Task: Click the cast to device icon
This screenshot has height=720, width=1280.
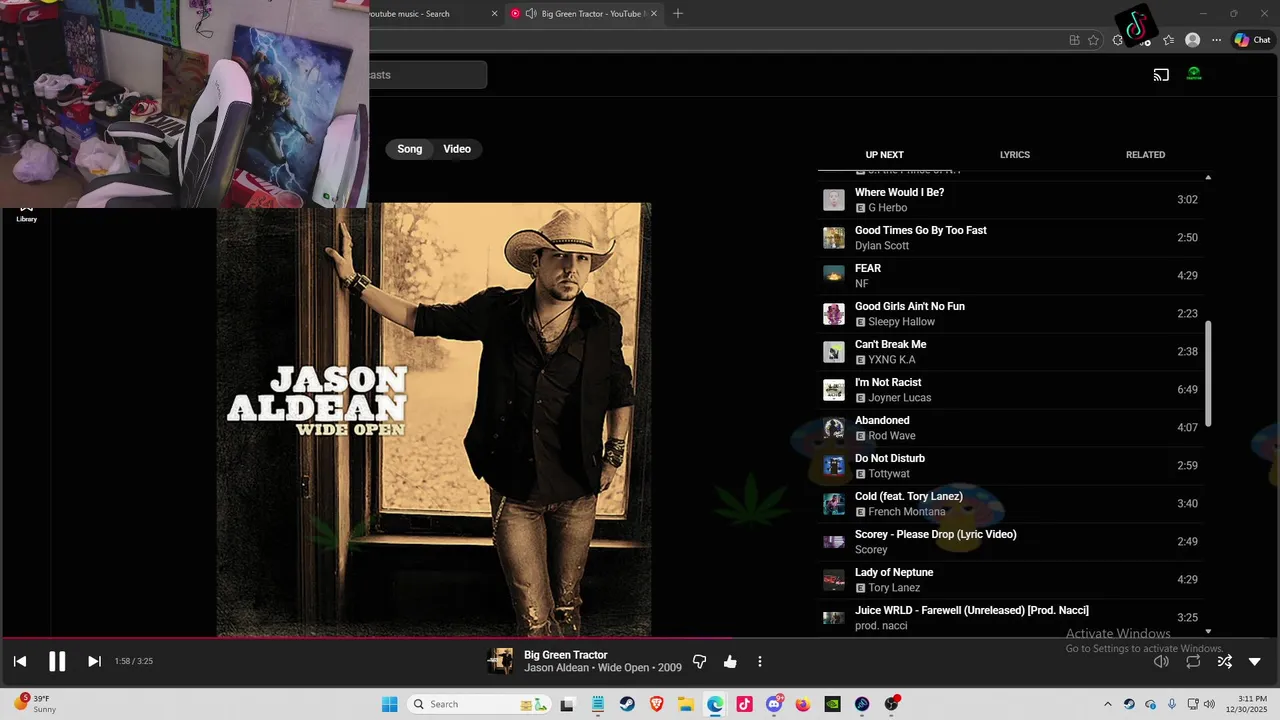Action: coord(1161,74)
